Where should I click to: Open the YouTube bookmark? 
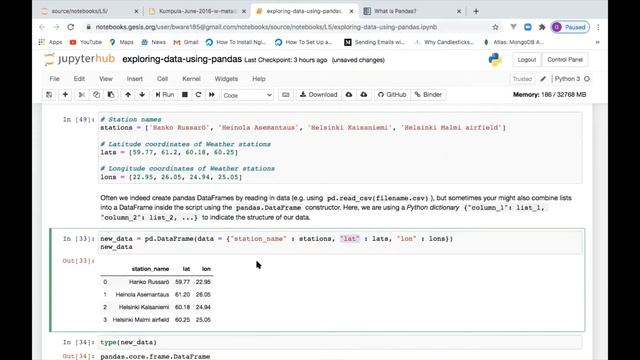click(x=86, y=42)
